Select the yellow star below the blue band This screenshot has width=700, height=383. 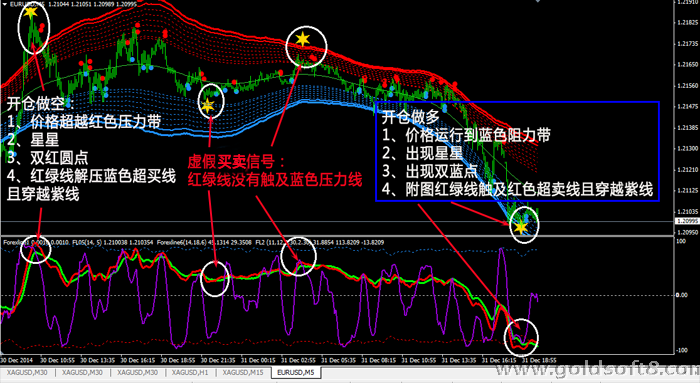click(x=207, y=106)
